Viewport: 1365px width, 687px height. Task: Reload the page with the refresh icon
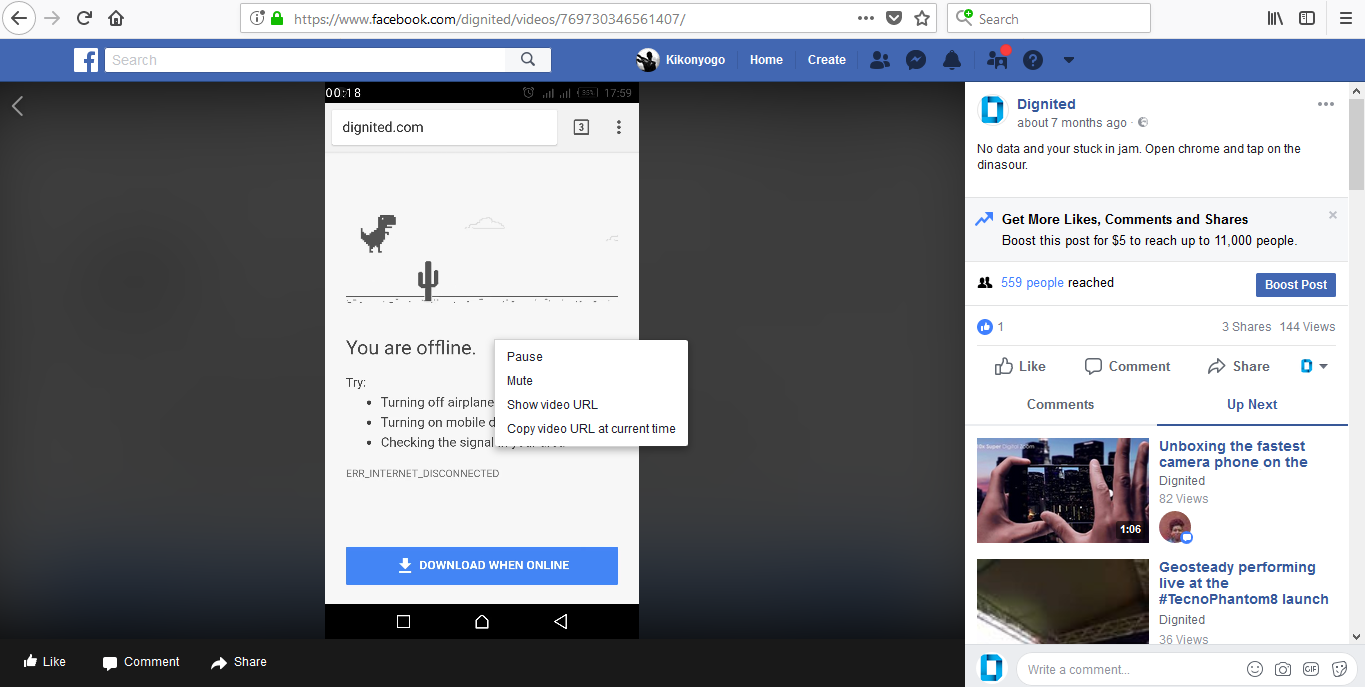pyautogui.click(x=85, y=18)
